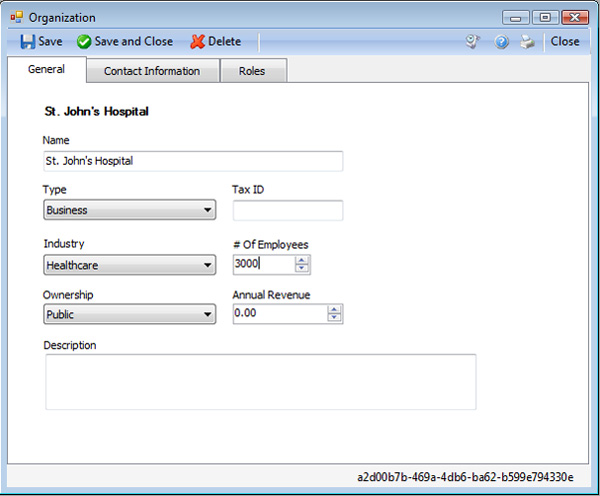Open the Ownership dropdown showing Public

pos(130,314)
